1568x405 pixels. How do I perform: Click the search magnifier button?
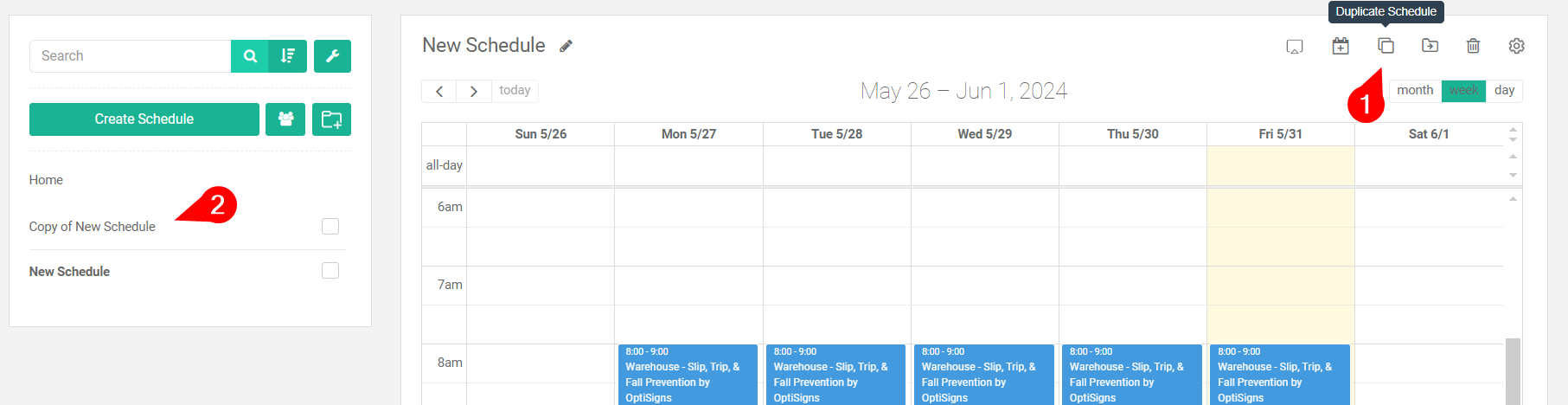[250, 56]
